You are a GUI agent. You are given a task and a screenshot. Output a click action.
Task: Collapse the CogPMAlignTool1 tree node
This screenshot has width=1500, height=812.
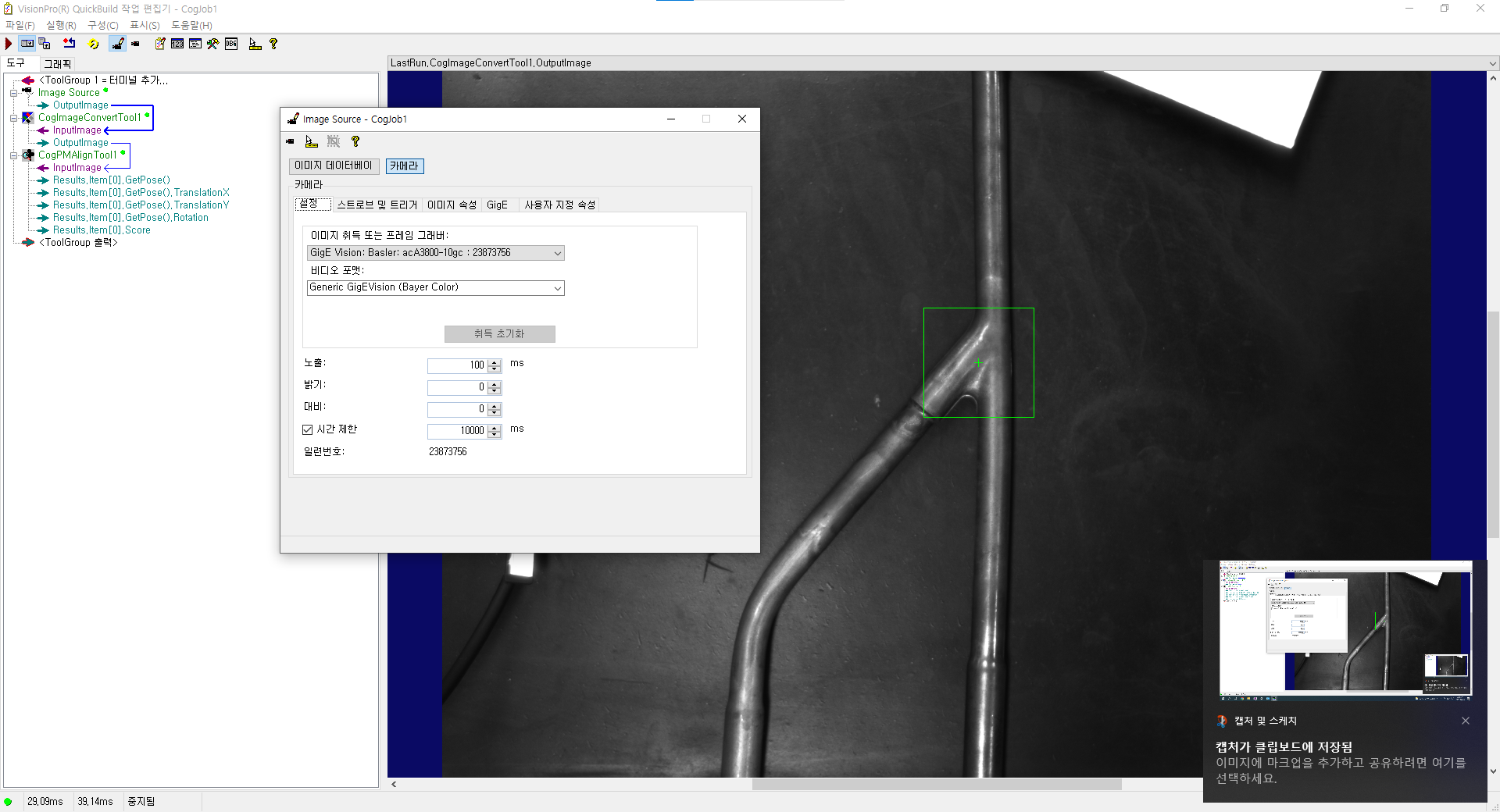coord(13,155)
